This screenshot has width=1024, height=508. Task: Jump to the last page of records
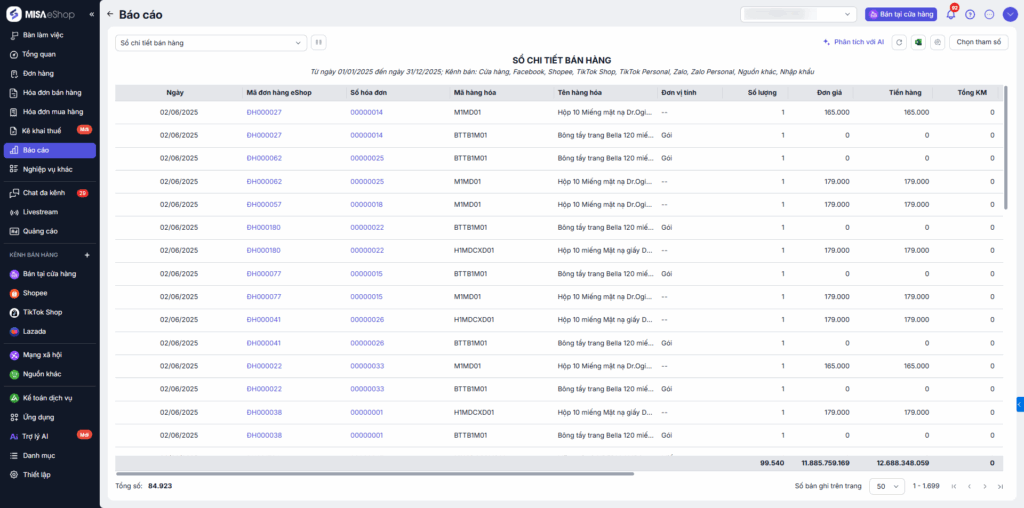coord(1001,486)
